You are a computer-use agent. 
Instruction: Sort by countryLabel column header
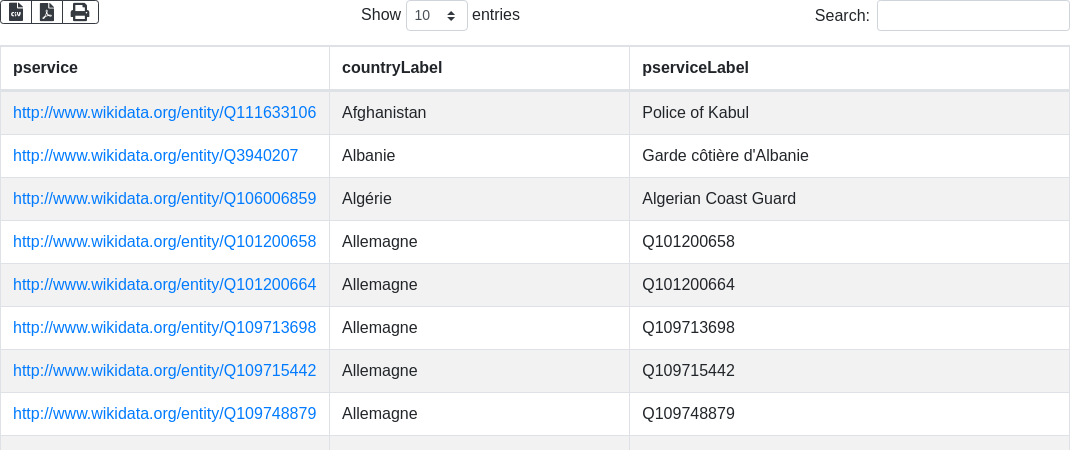click(x=392, y=68)
